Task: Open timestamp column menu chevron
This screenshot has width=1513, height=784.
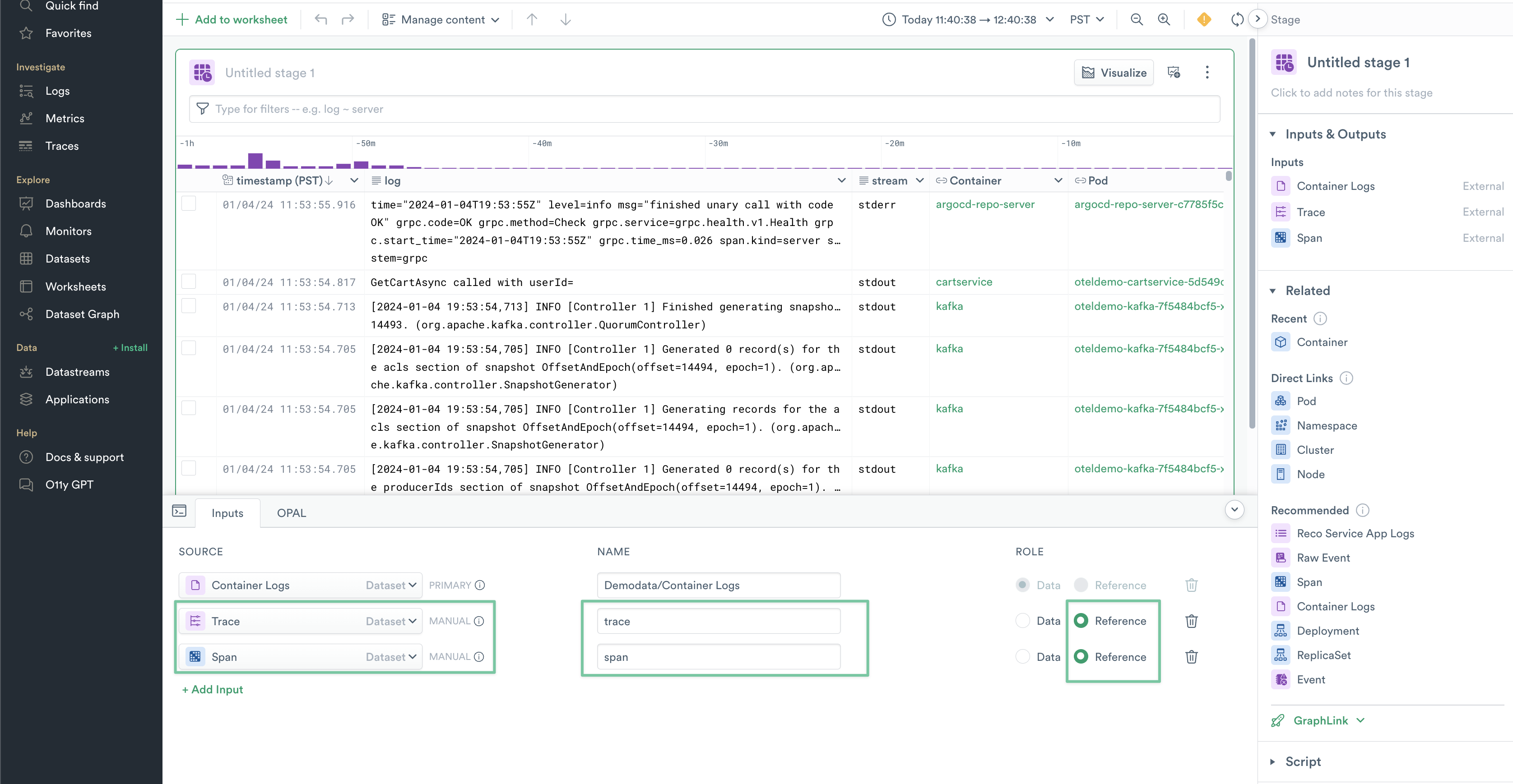Action: tap(354, 181)
